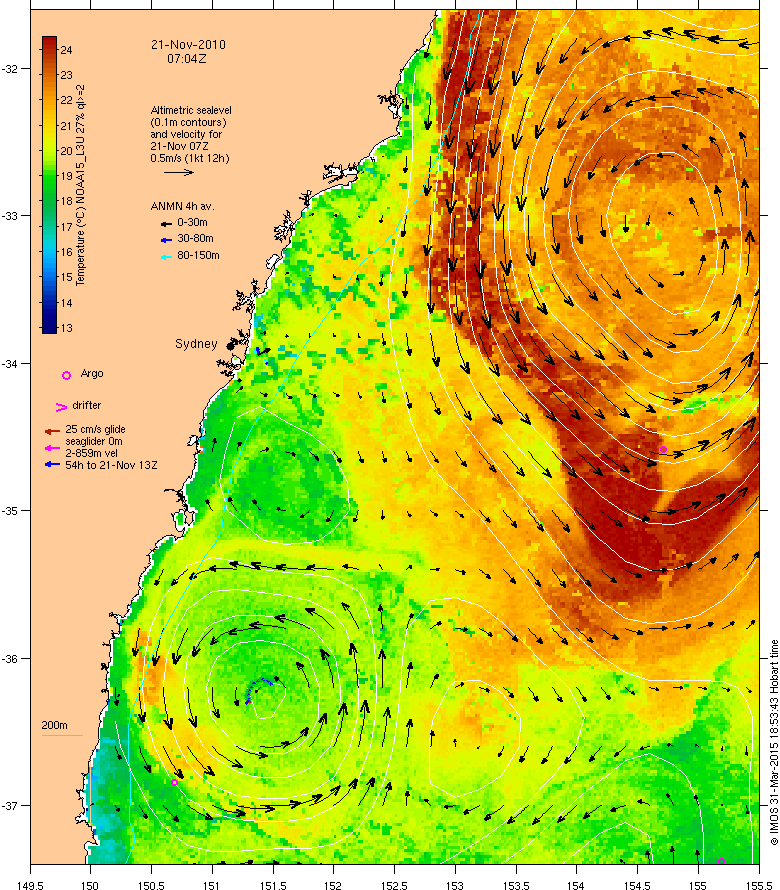Click the longitude label 155.5

pyautogui.click(x=759, y=885)
